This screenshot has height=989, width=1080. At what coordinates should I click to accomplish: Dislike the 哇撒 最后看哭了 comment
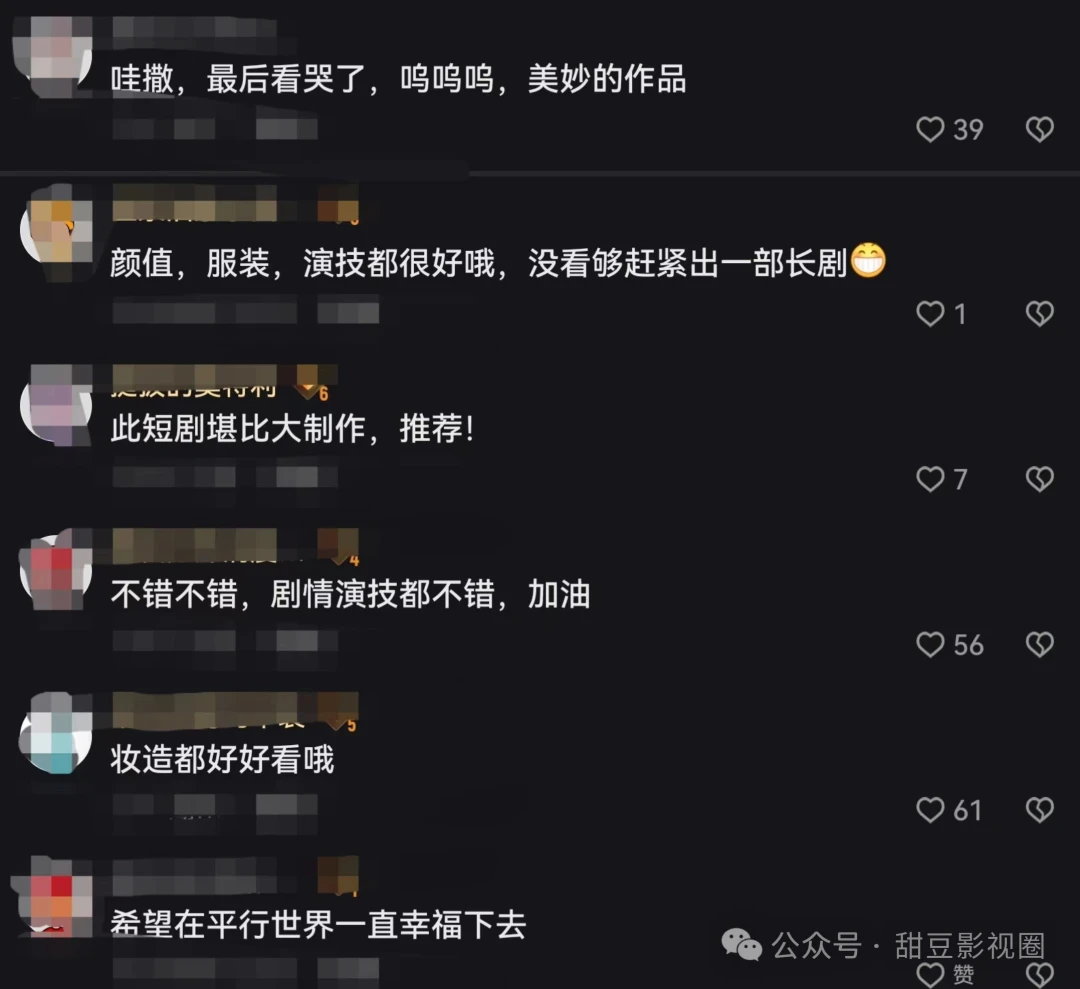pos(1039,129)
